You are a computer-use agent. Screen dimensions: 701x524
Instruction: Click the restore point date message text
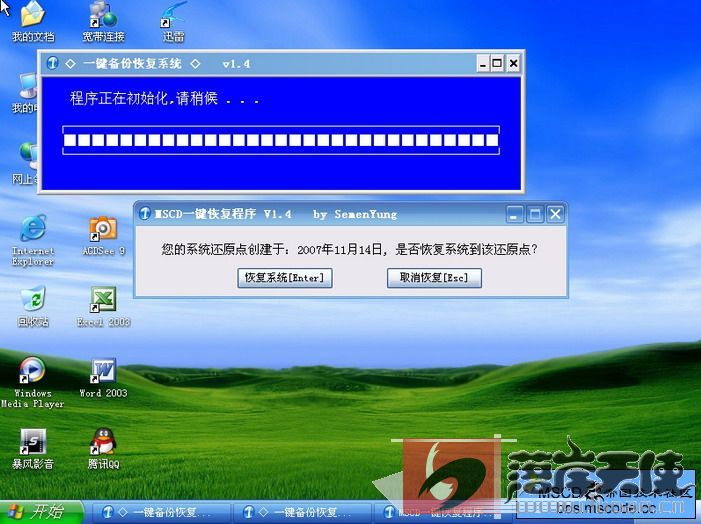(x=349, y=249)
